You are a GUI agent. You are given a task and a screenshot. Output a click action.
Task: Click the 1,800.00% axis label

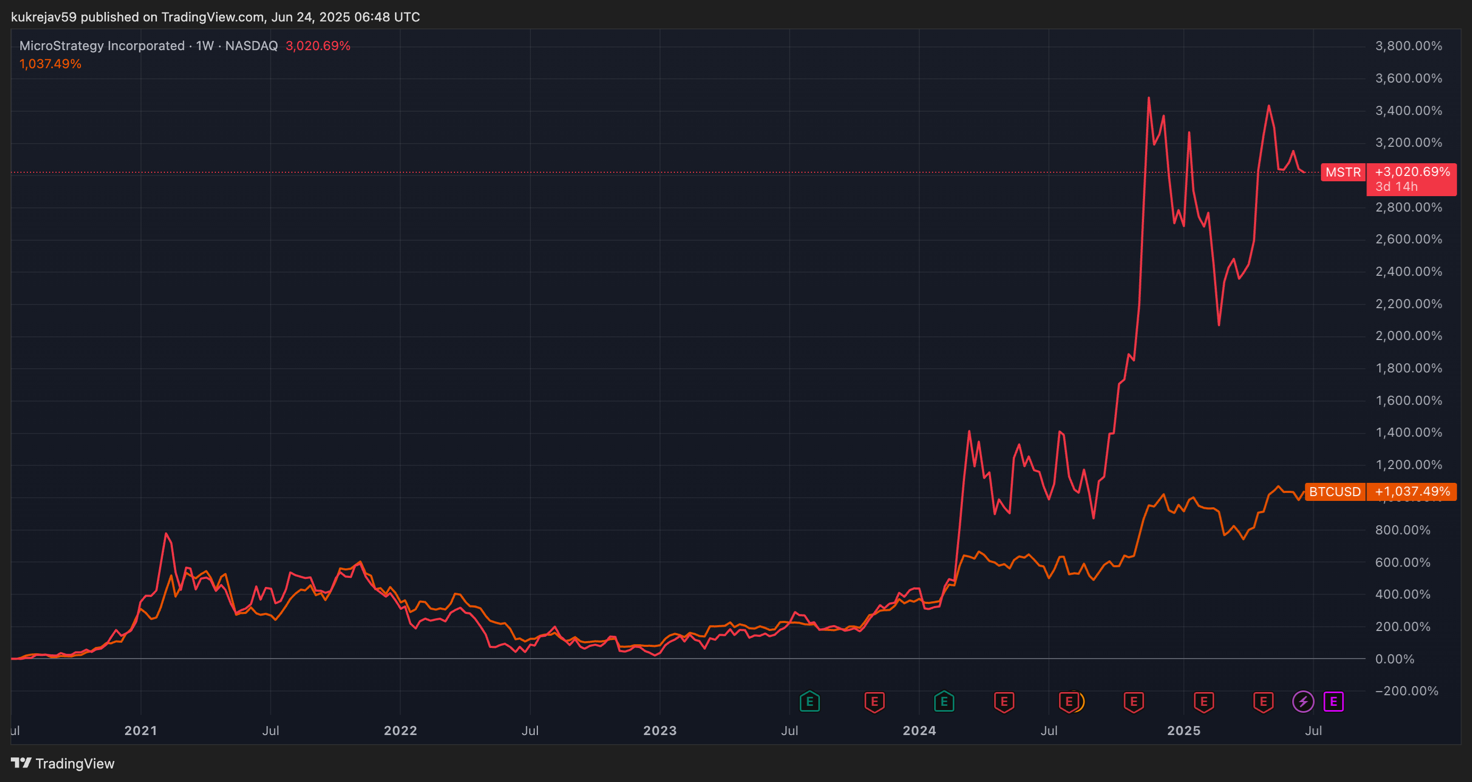[1409, 368]
